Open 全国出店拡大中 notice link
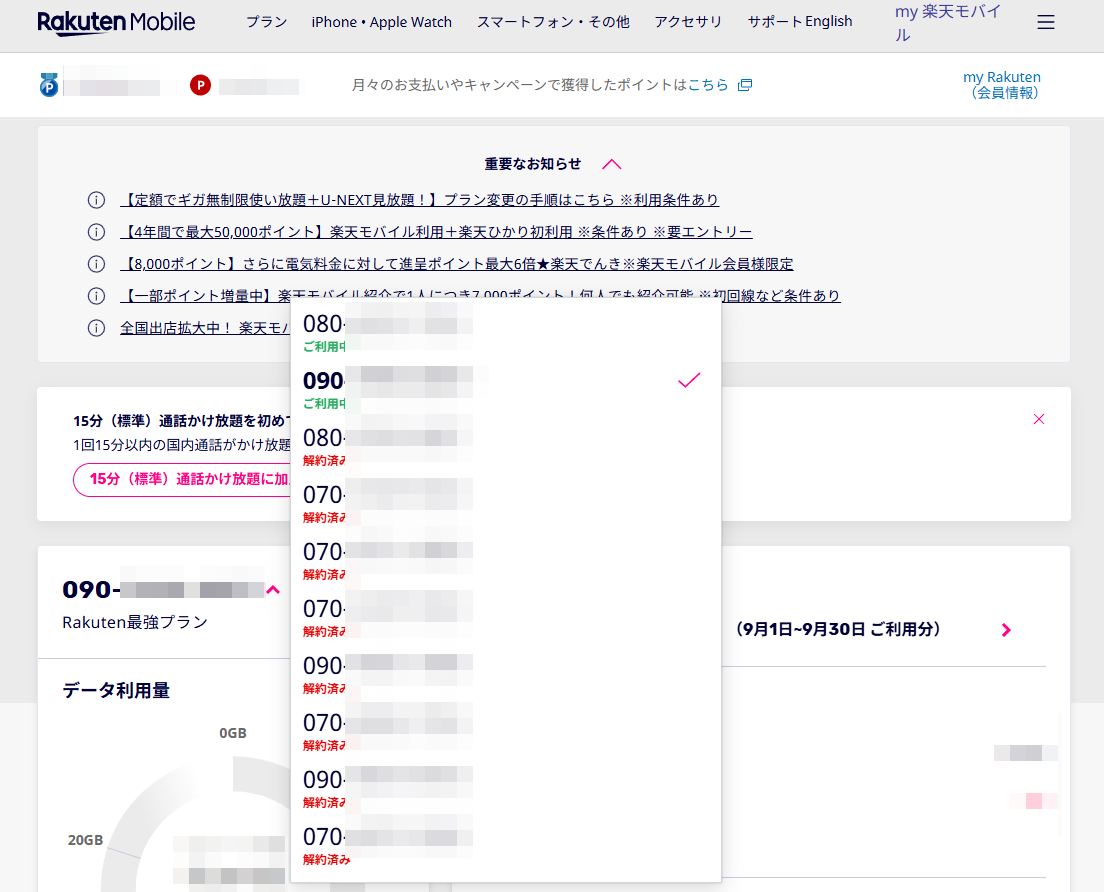Image resolution: width=1104 pixels, height=892 pixels. (205, 328)
